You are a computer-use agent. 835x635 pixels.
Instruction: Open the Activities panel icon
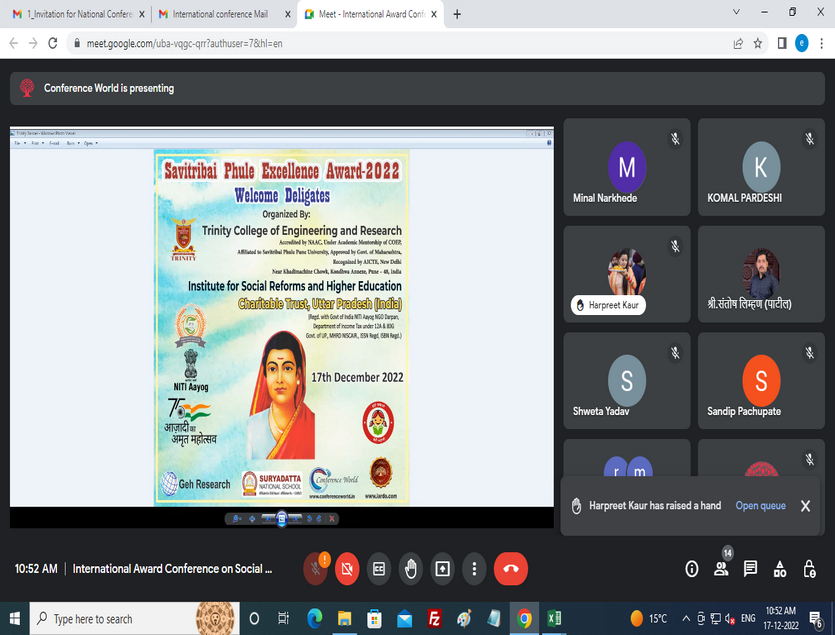tap(780, 569)
